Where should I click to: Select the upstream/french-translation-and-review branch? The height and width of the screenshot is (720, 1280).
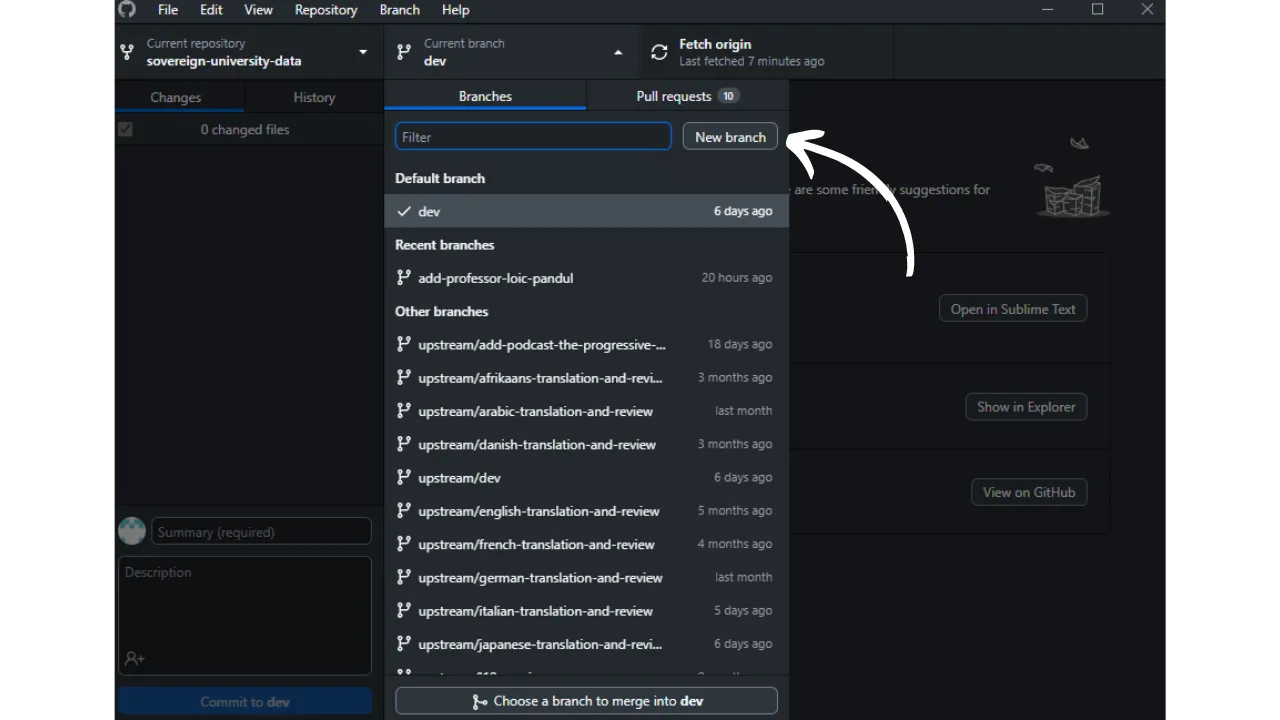click(x=536, y=544)
